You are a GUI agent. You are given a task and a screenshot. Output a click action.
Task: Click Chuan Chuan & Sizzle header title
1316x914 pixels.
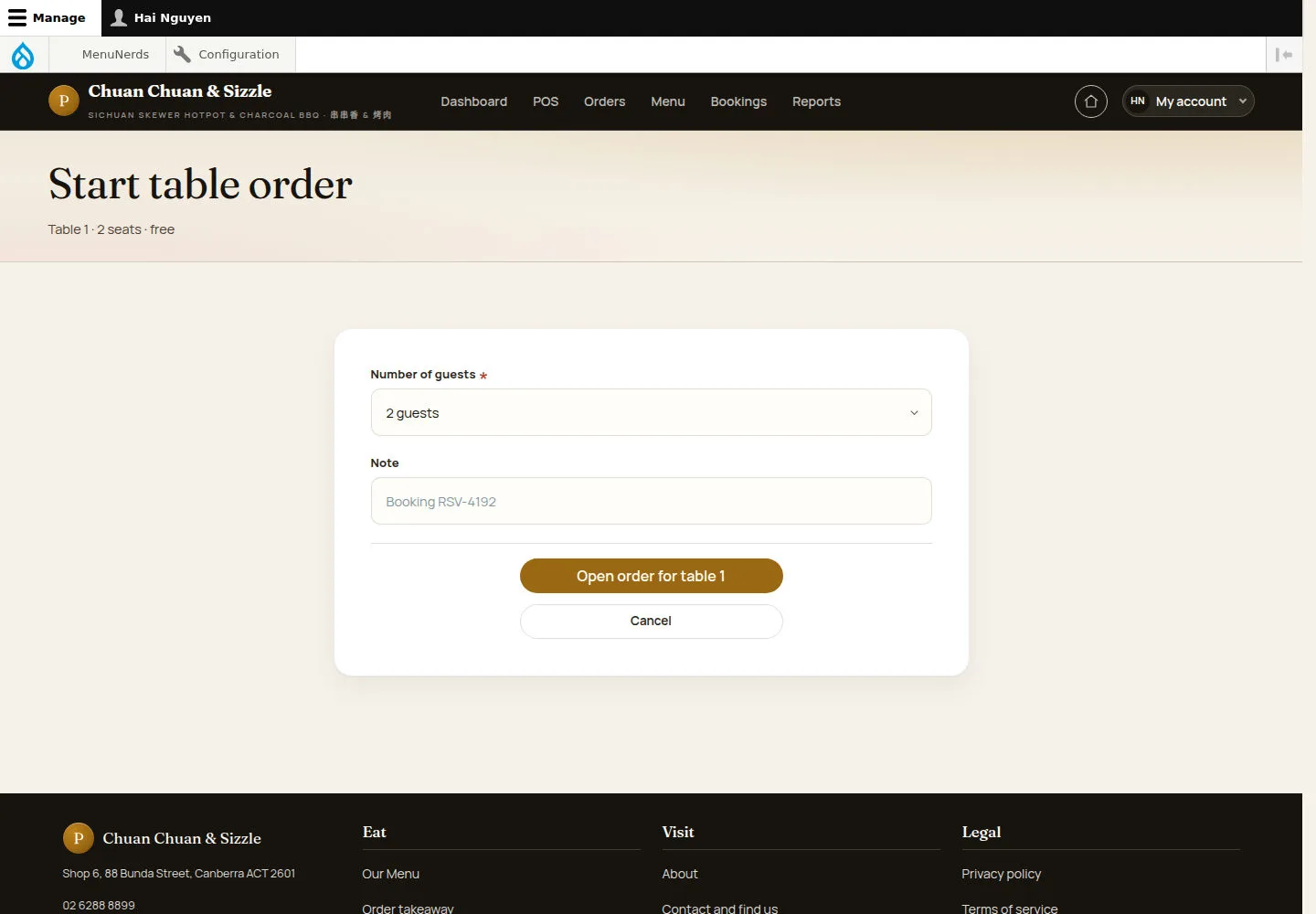(180, 91)
